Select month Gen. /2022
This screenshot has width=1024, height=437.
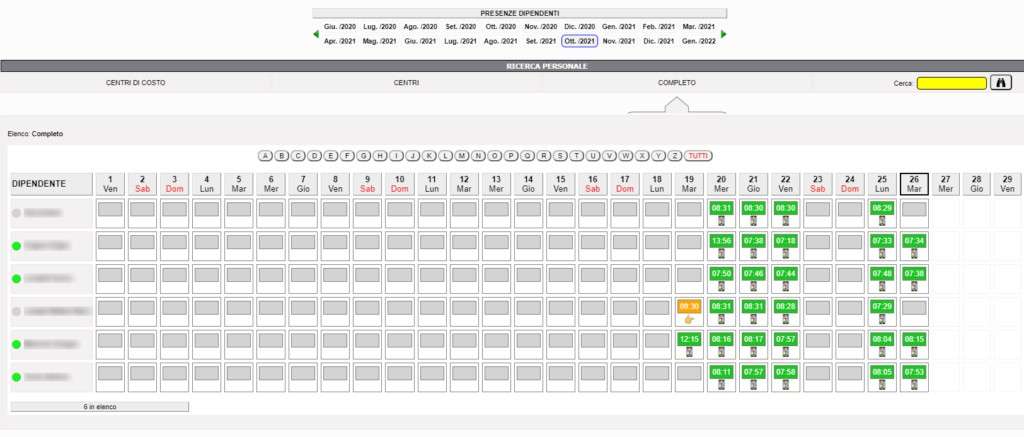coord(699,41)
